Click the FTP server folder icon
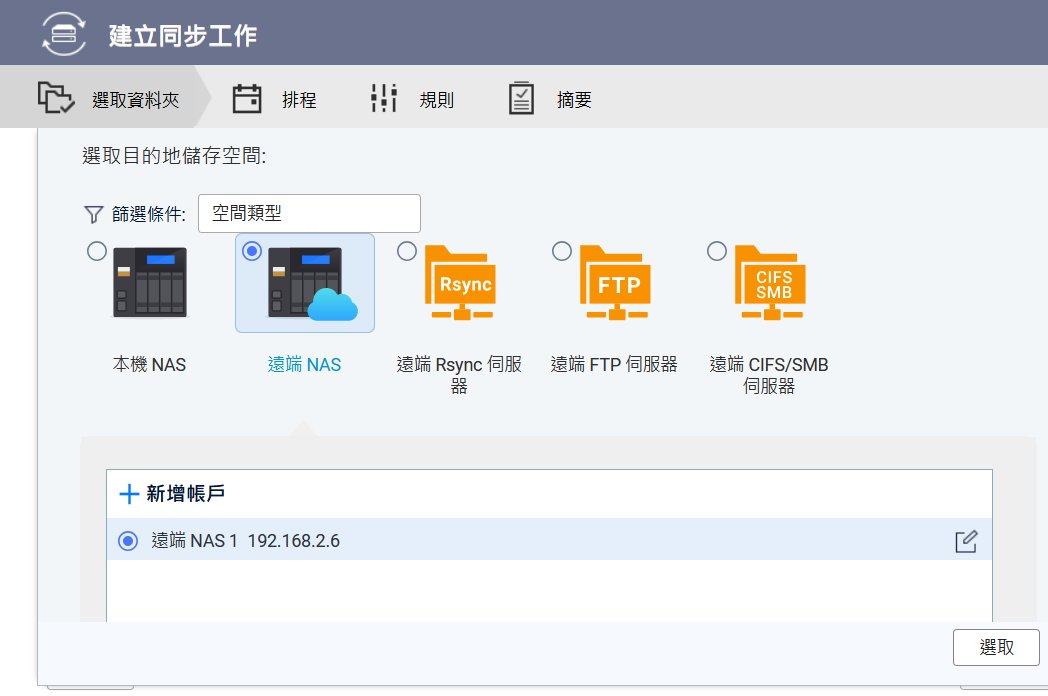 coord(615,283)
